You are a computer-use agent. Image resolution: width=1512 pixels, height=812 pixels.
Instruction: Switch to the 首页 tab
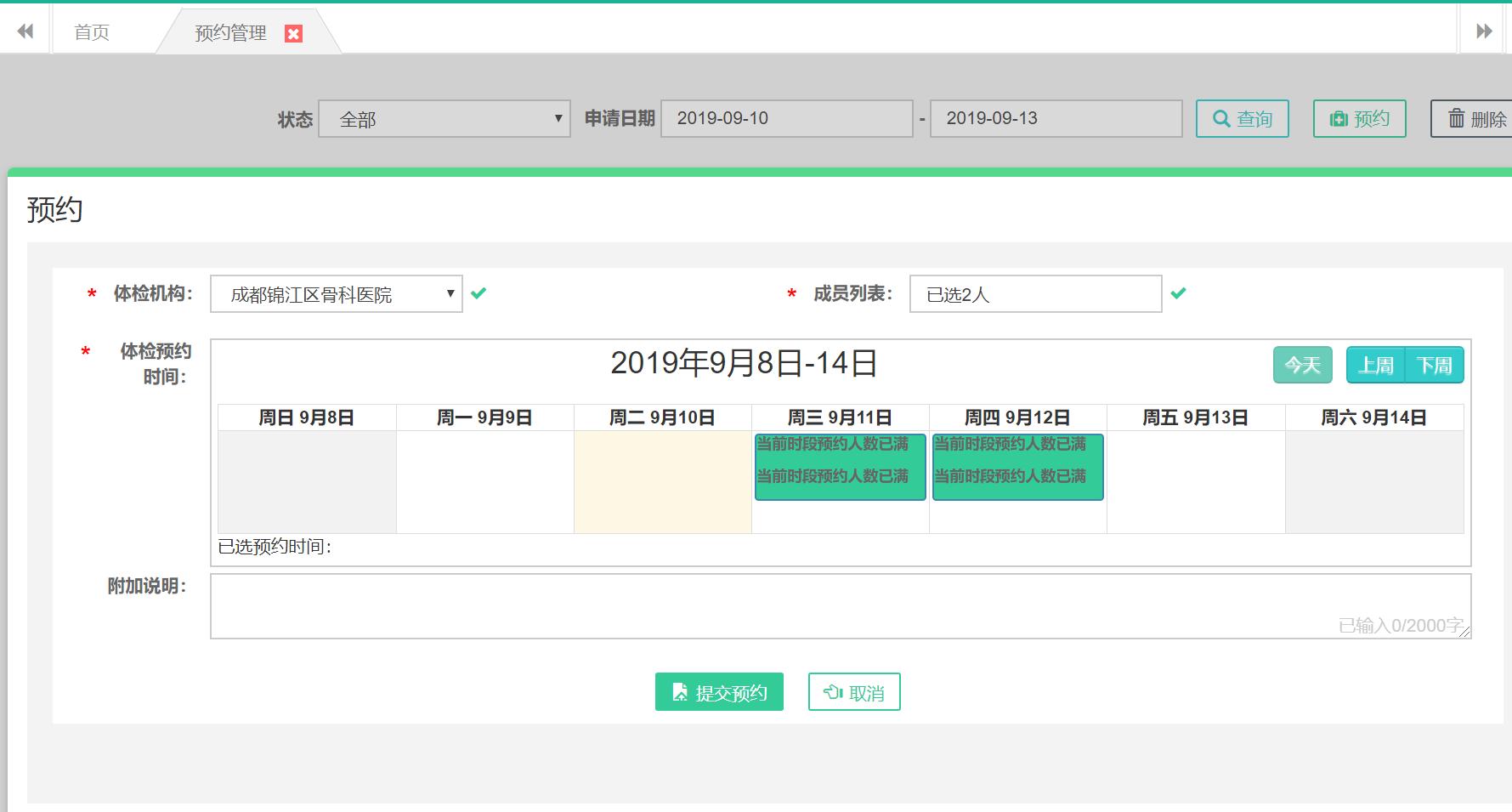coord(92,32)
